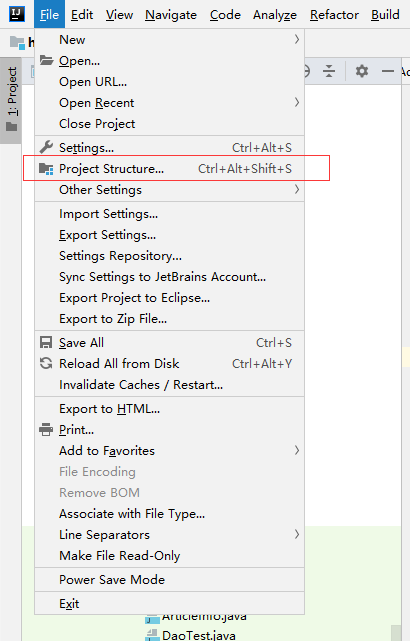This screenshot has width=410, height=641.
Task: Expand the Open Recent submenu
Action: click(297, 102)
